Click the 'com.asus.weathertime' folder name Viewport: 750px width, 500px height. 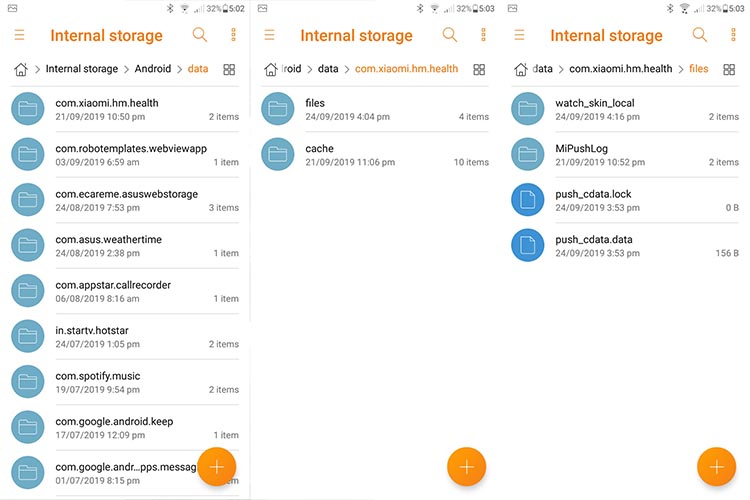109,240
